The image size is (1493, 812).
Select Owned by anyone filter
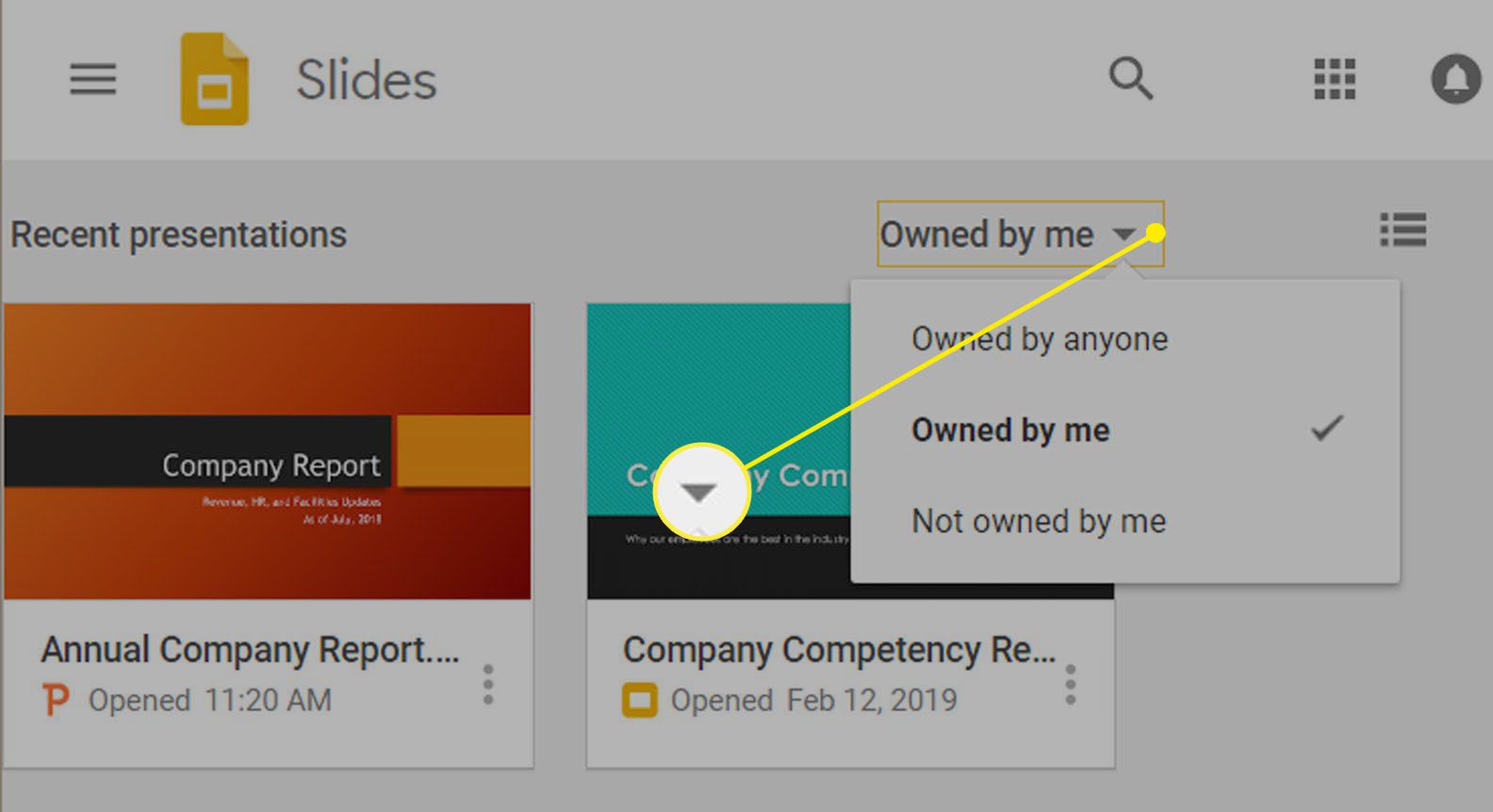point(1040,339)
